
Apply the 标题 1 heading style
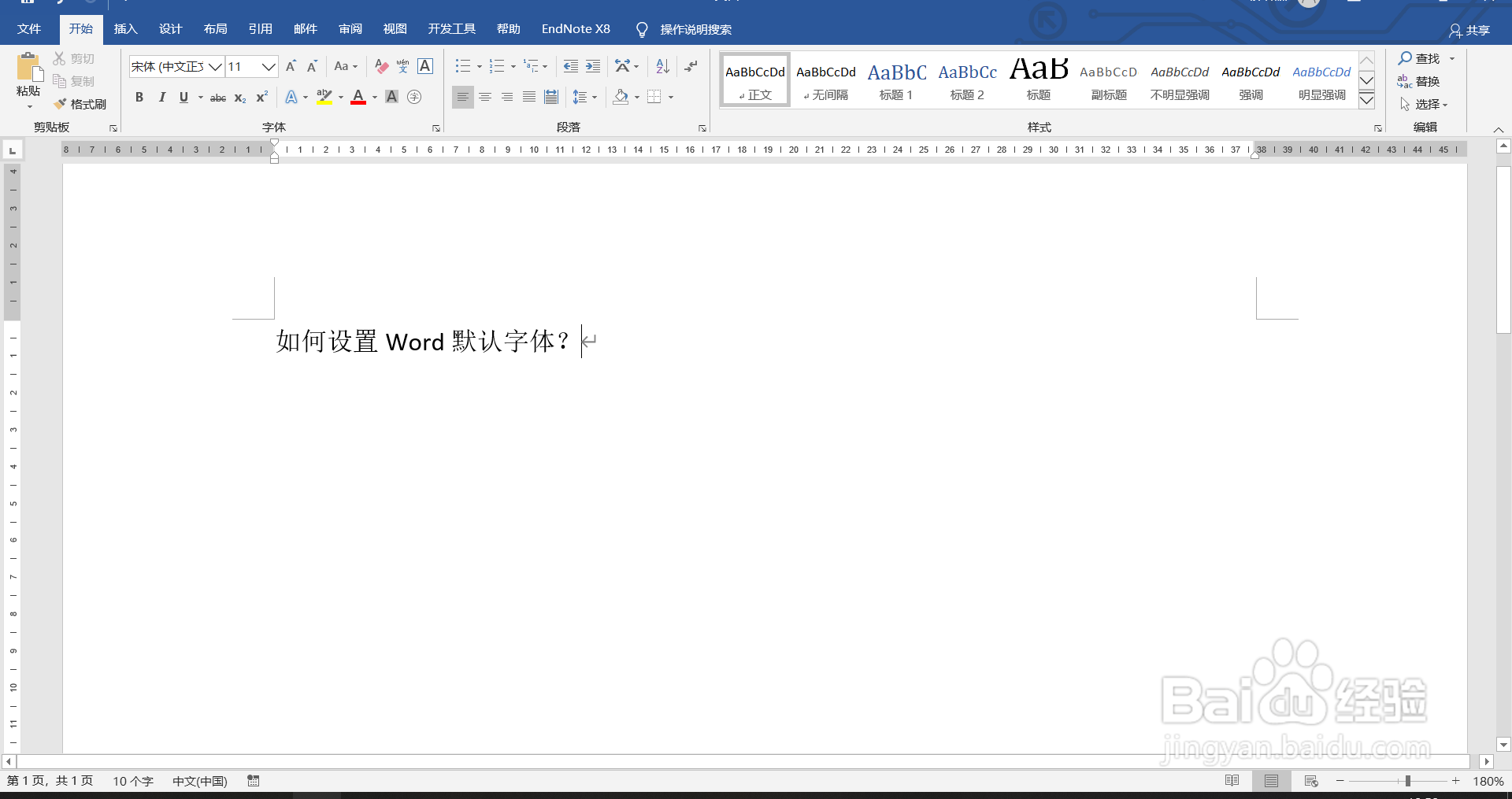pyautogui.click(x=896, y=80)
